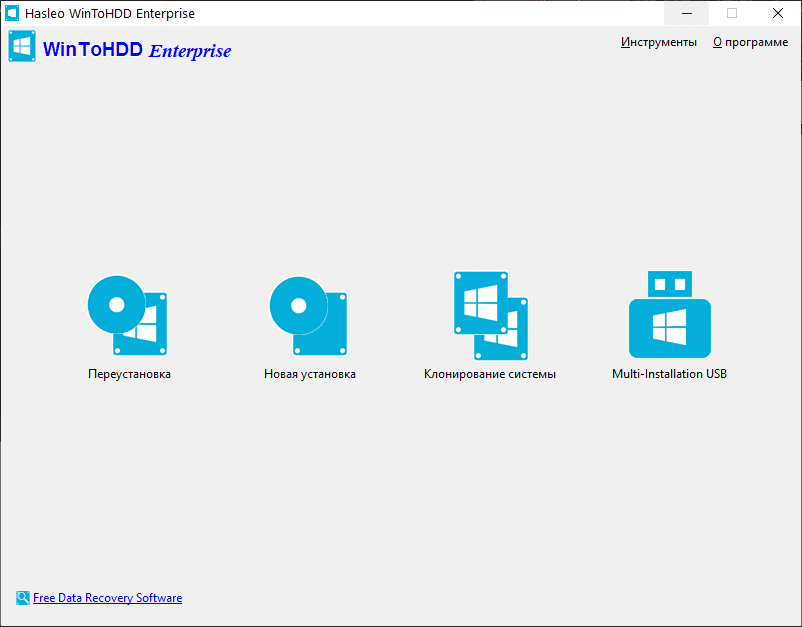Open the О программе menu

pyautogui.click(x=750, y=42)
